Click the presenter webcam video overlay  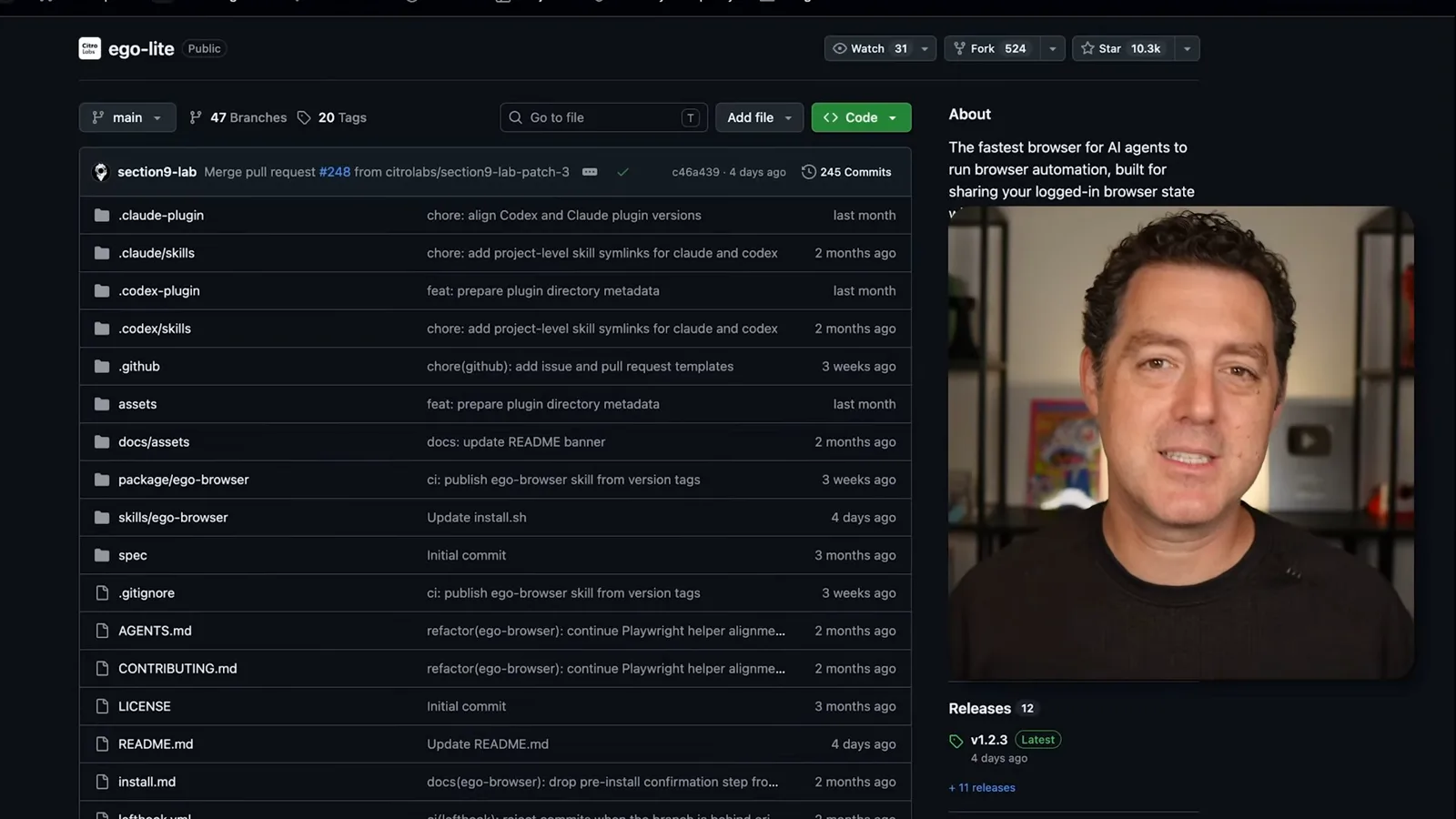[1181, 442]
